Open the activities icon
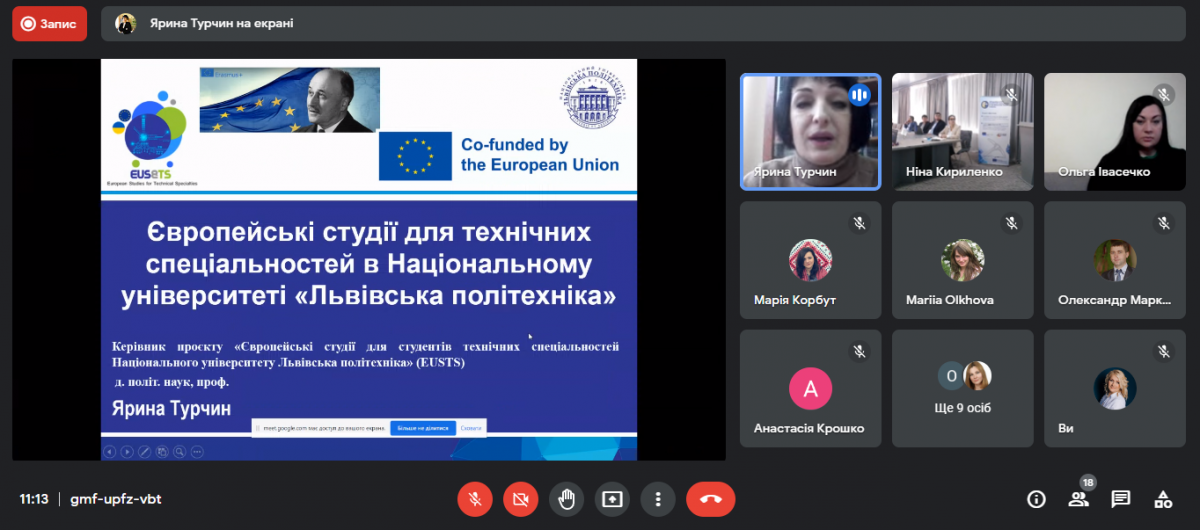The width and height of the screenshot is (1200, 530). point(1163,499)
